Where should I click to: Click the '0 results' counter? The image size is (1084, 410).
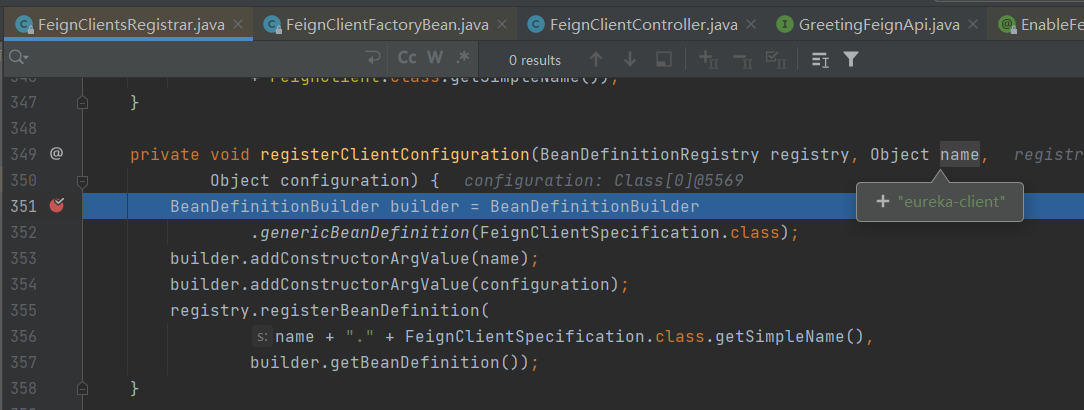click(x=535, y=60)
